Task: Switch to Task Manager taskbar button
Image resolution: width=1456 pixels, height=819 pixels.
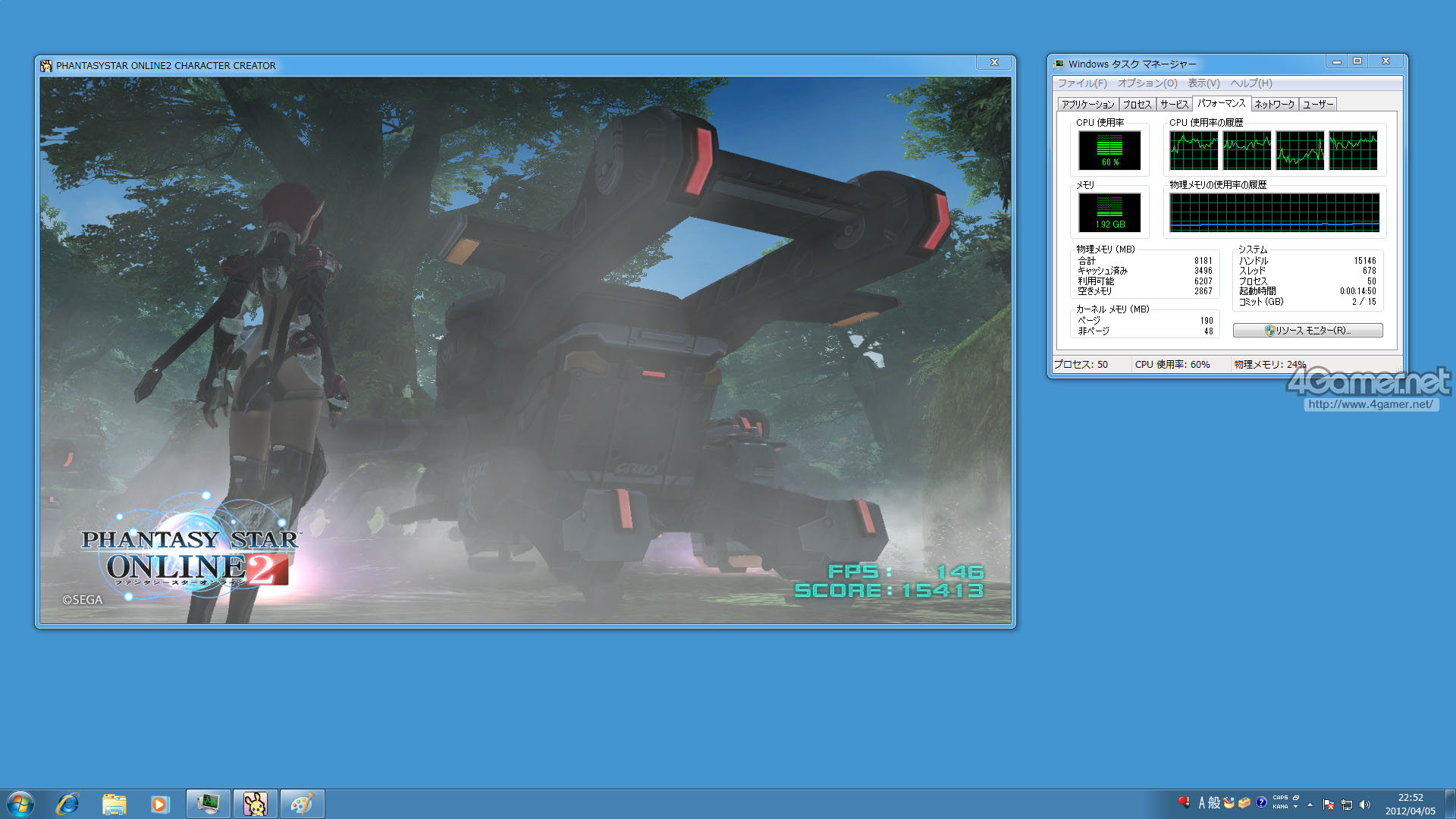Action: 209,804
